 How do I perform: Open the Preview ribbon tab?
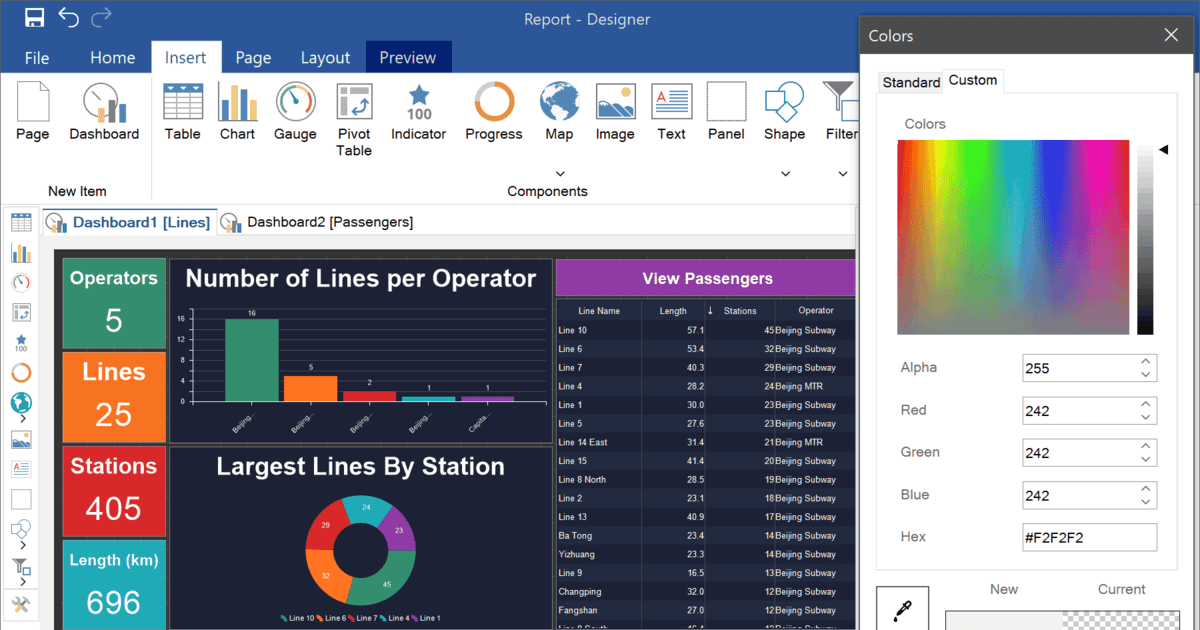coord(408,57)
